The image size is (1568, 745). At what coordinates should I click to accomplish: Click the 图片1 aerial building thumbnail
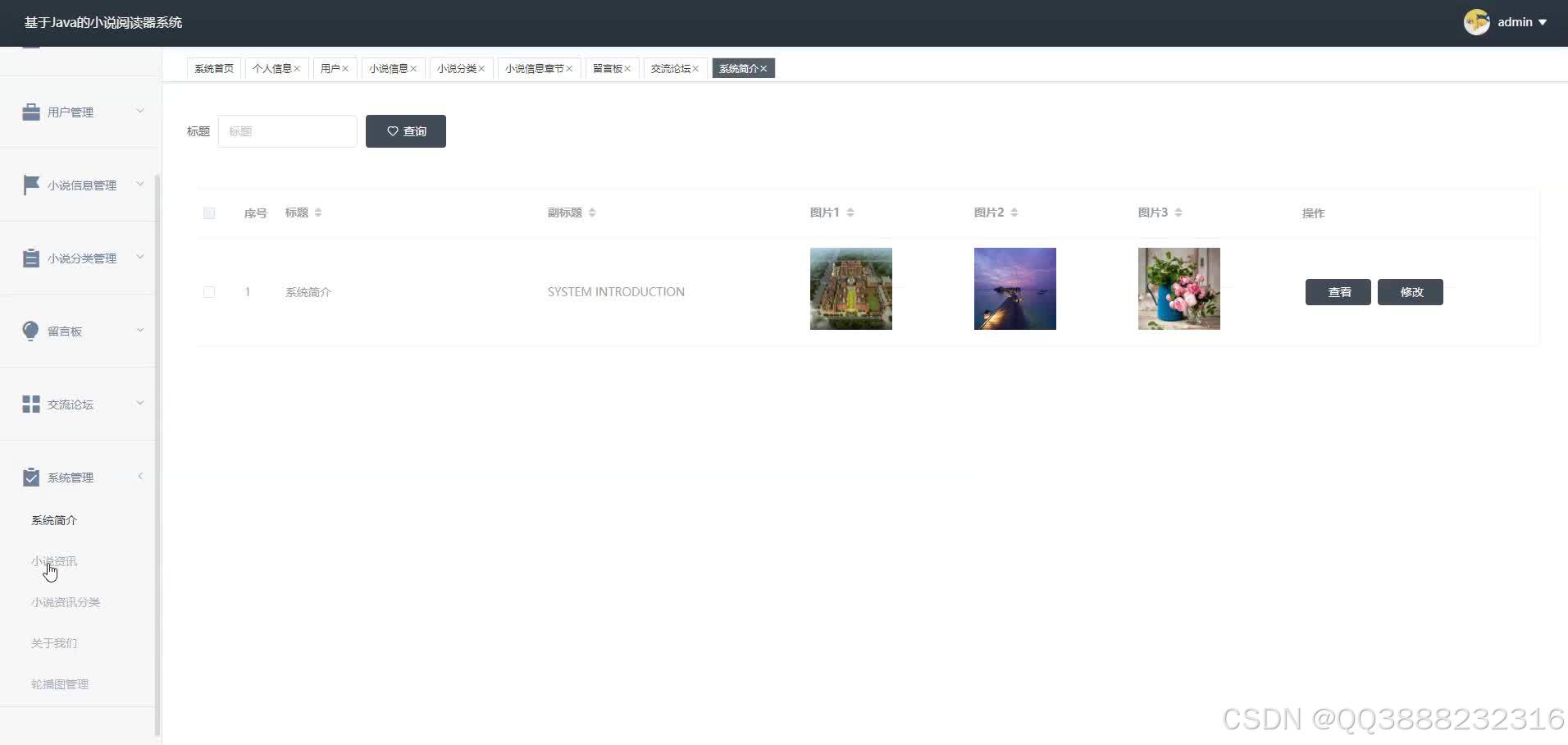pos(851,289)
